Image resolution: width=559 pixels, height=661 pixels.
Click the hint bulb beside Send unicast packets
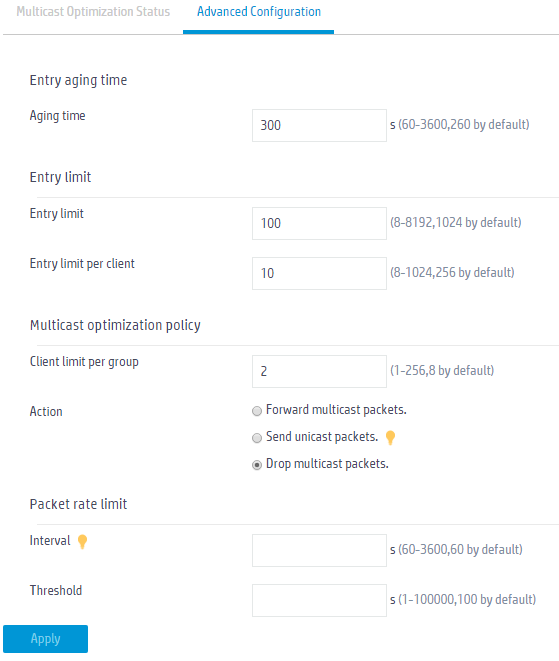click(x=390, y=438)
